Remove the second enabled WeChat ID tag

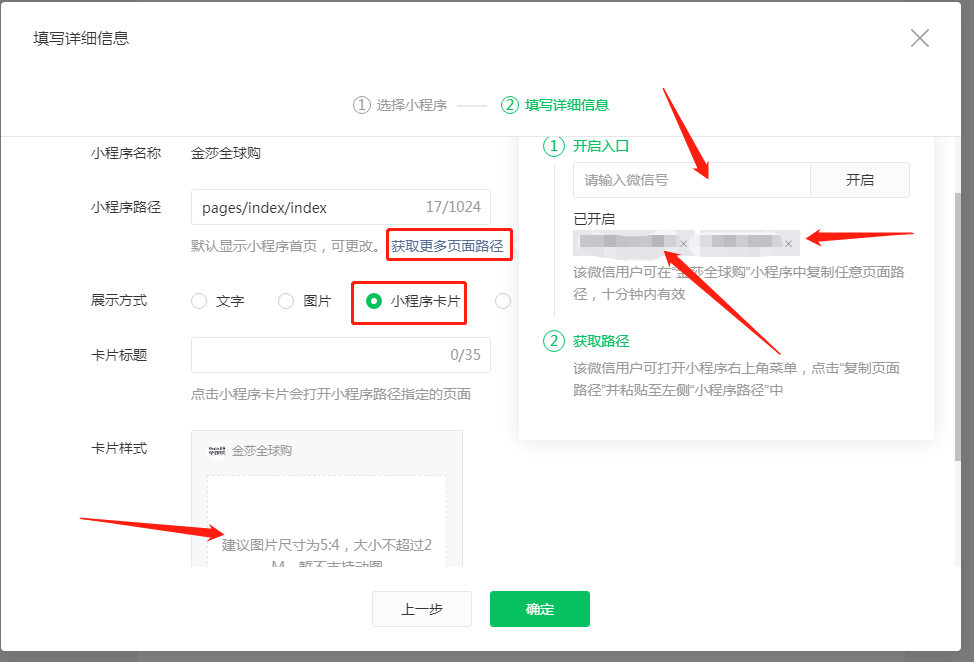[x=788, y=243]
